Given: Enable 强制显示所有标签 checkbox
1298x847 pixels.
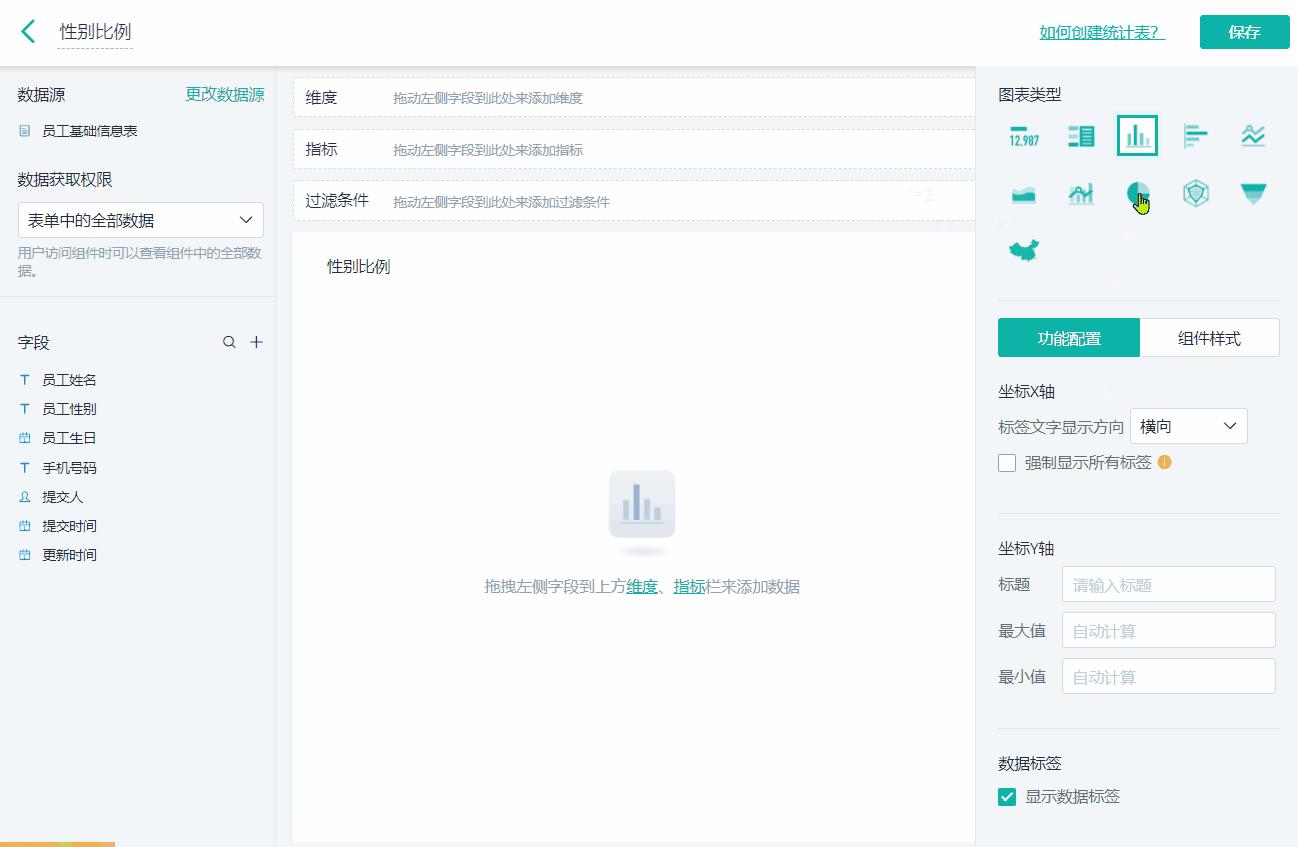Looking at the screenshot, I should coord(1007,462).
